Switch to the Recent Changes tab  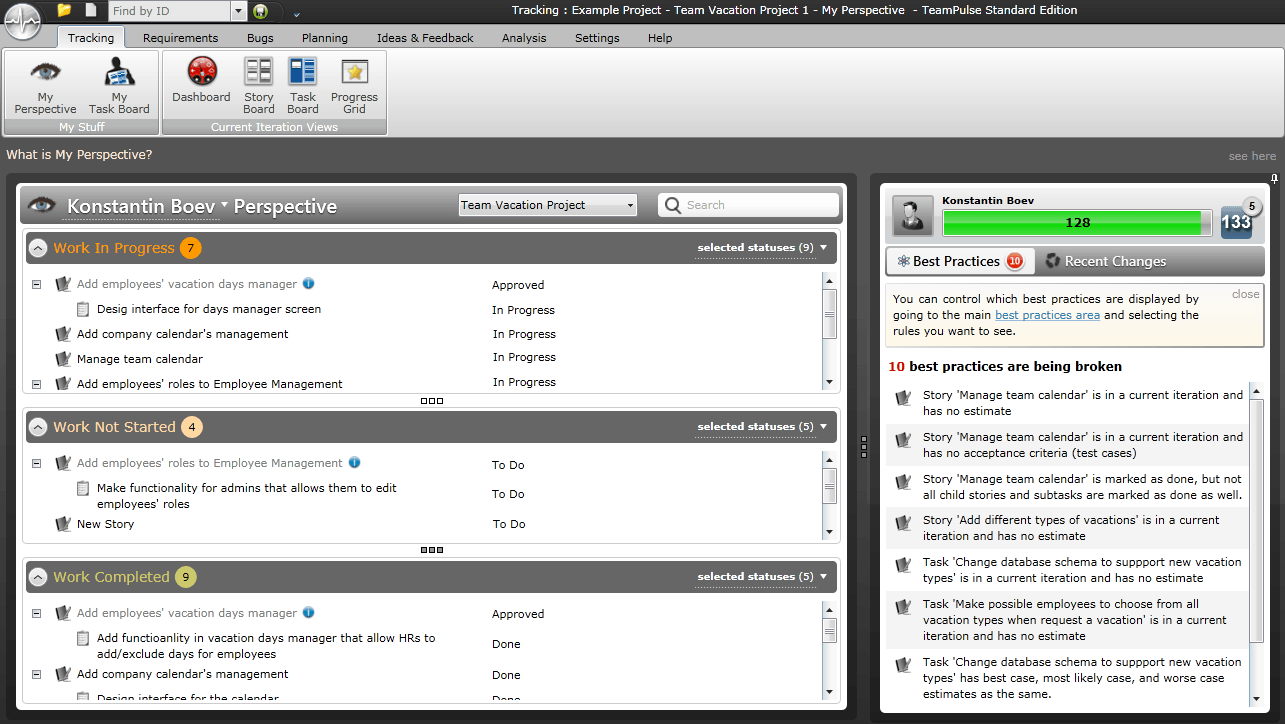(x=1105, y=261)
